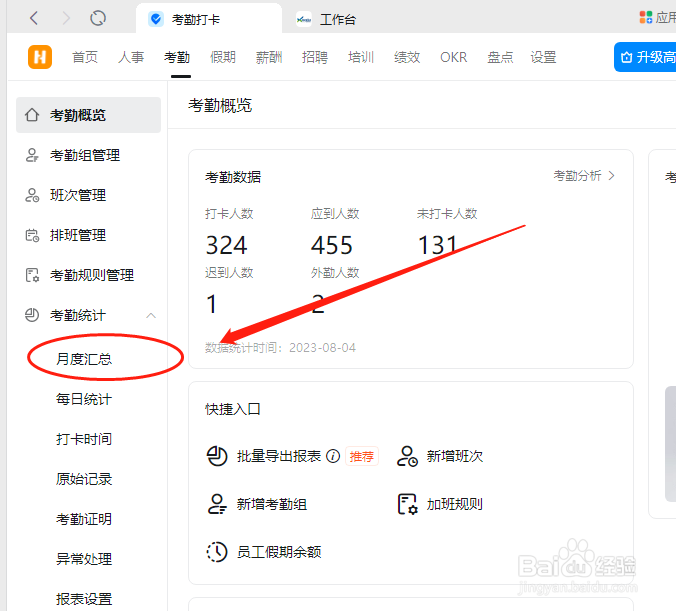Open the 假期 top menu

point(223,57)
